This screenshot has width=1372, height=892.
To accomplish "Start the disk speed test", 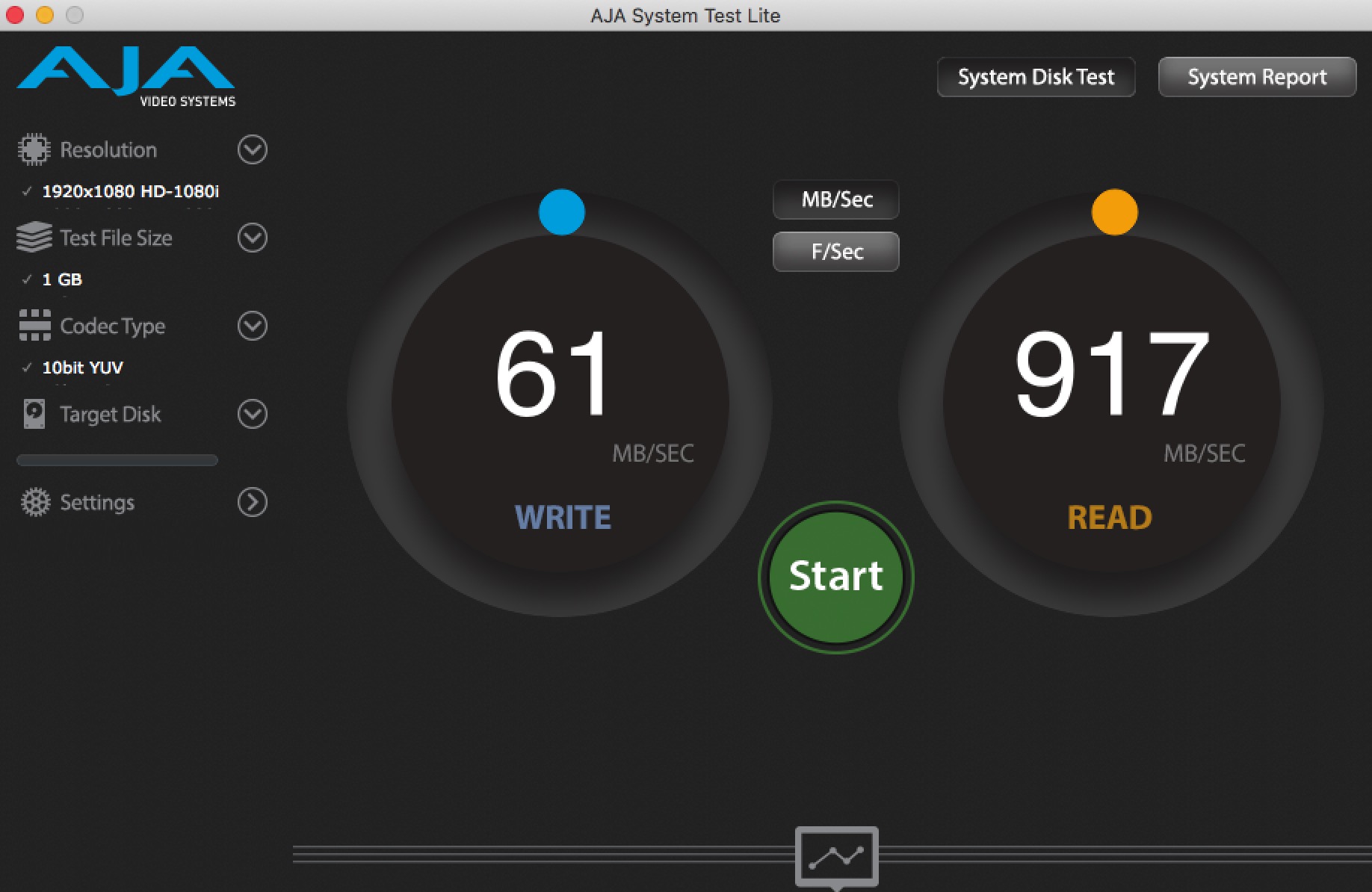I will [836, 577].
